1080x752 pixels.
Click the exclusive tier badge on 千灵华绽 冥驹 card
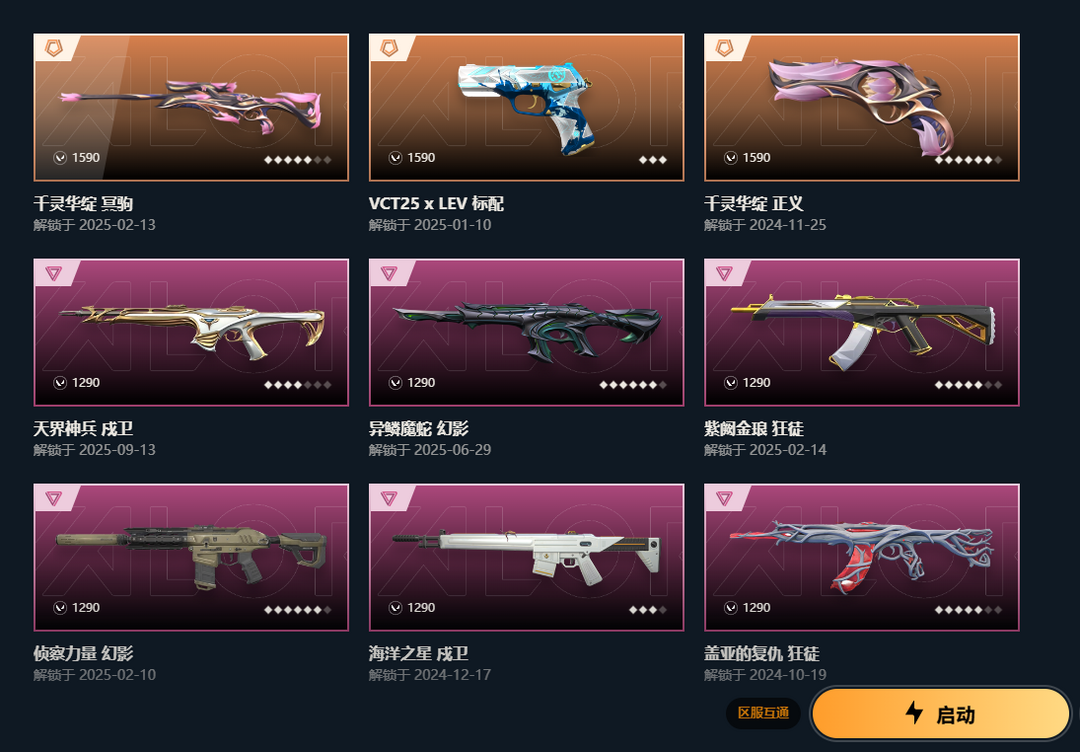tap(54, 48)
